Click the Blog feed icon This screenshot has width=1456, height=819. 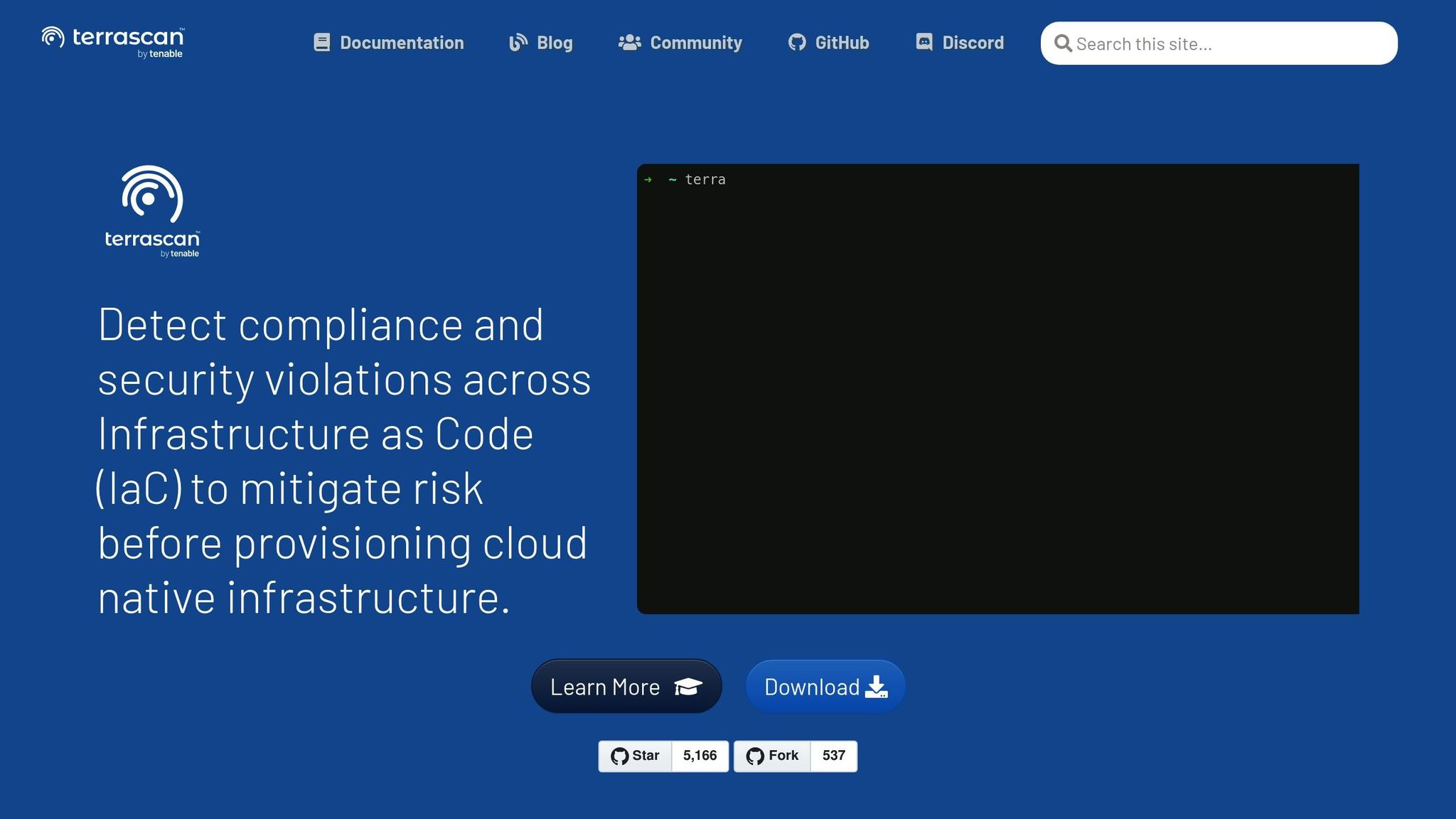coord(518,43)
